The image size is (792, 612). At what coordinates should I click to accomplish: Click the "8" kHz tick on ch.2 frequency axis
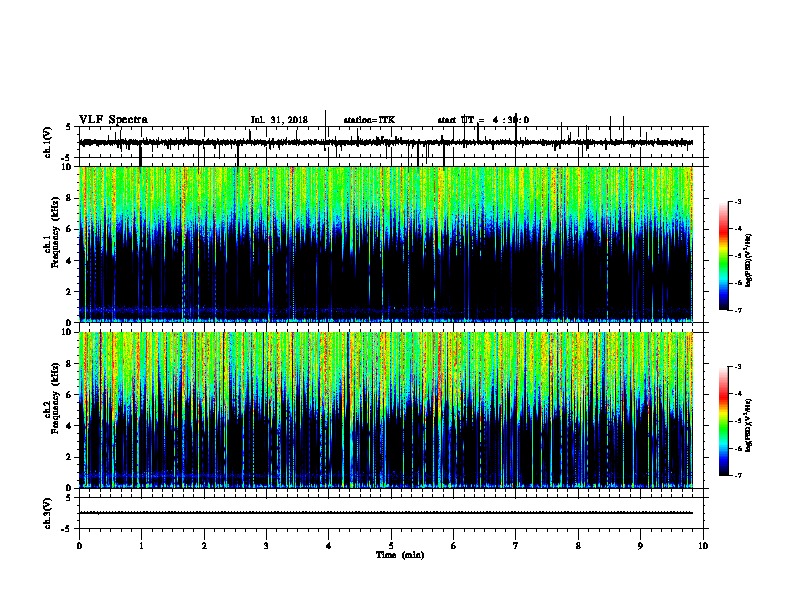[x=70, y=364]
